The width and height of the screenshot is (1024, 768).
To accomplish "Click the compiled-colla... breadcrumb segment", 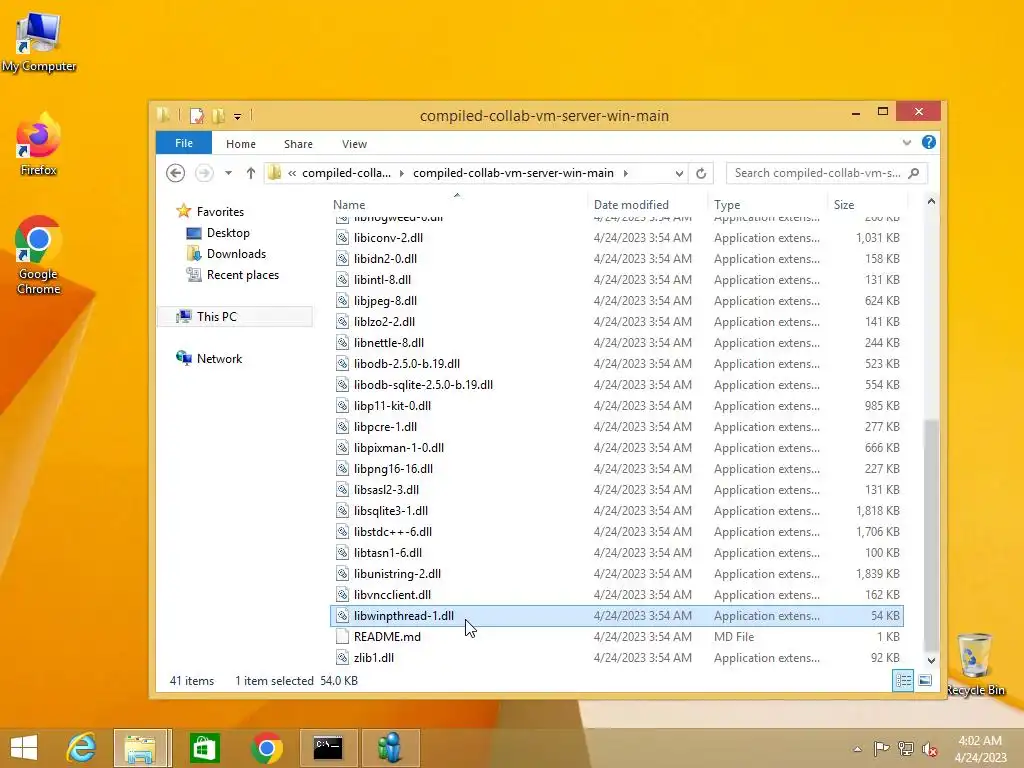I will pyautogui.click(x=346, y=173).
